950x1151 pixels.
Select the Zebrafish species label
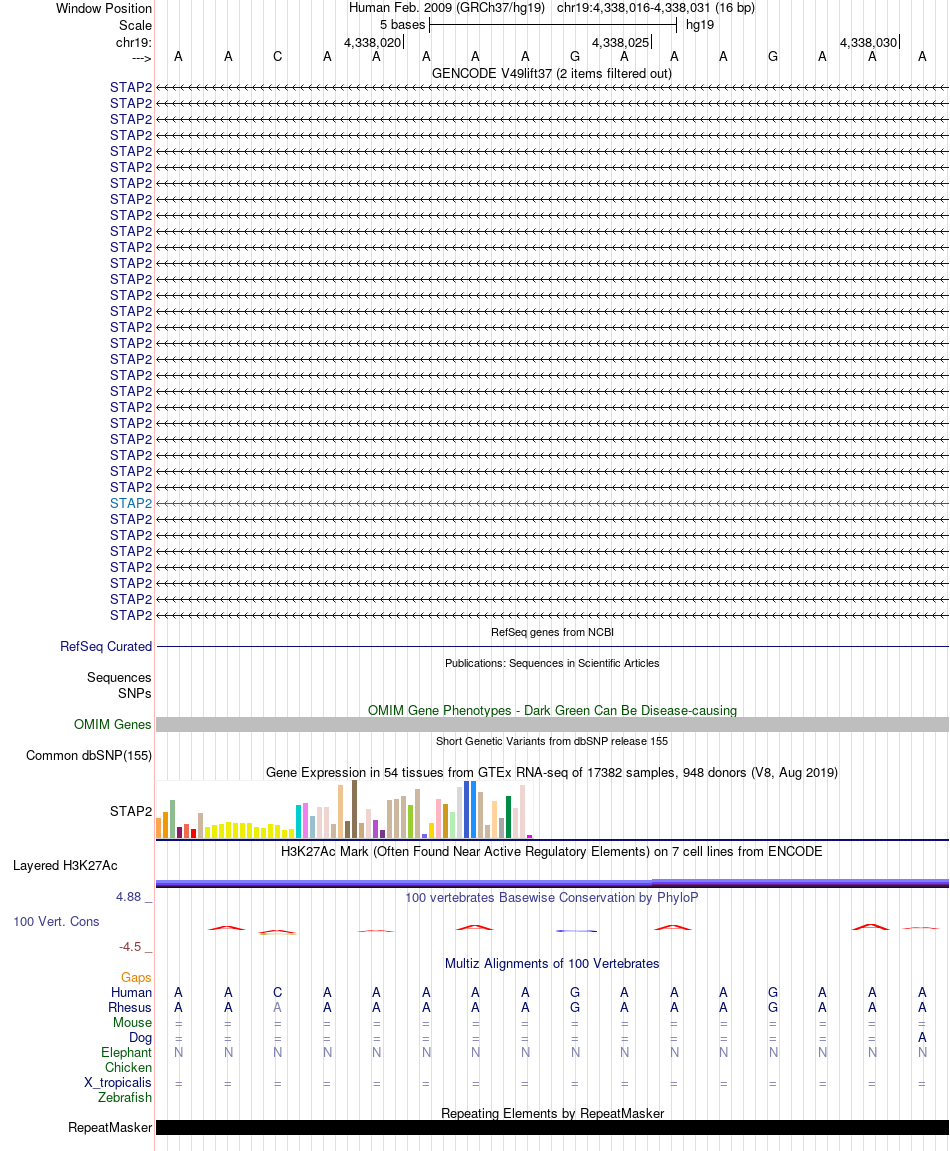[x=125, y=1097]
